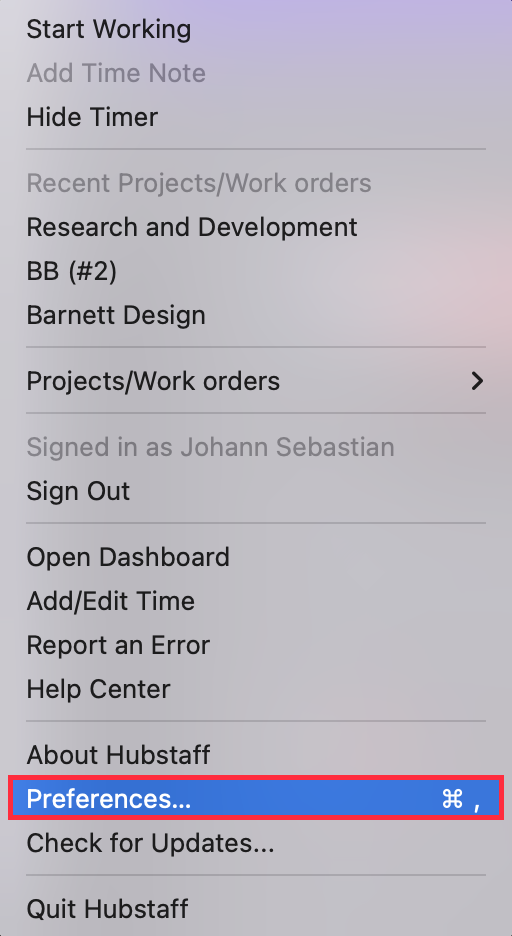The height and width of the screenshot is (936, 512).
Task: Quit Hubstaff from the menu
Action: (256, 909)
